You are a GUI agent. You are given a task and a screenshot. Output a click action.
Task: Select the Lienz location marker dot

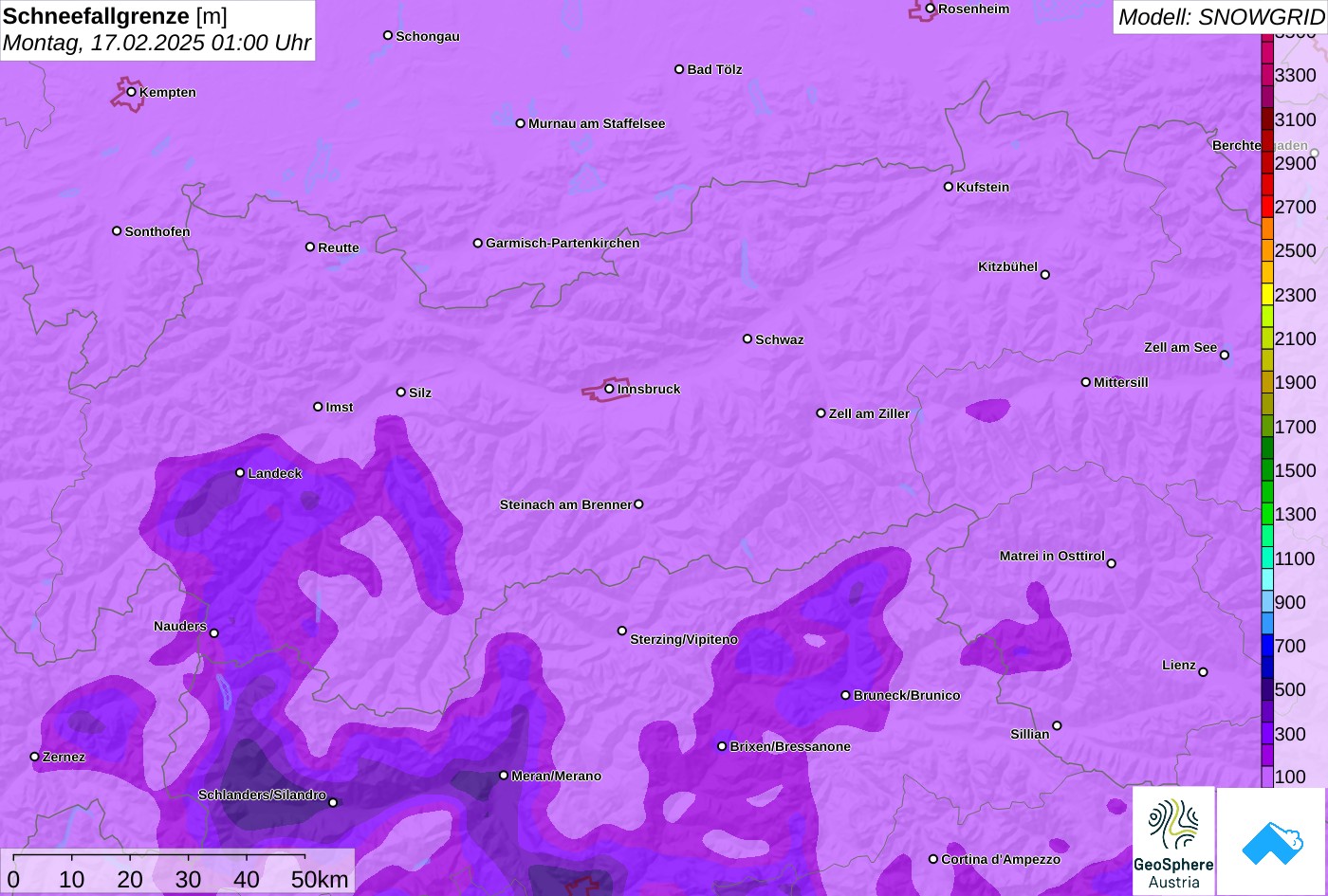(1203, 672)
